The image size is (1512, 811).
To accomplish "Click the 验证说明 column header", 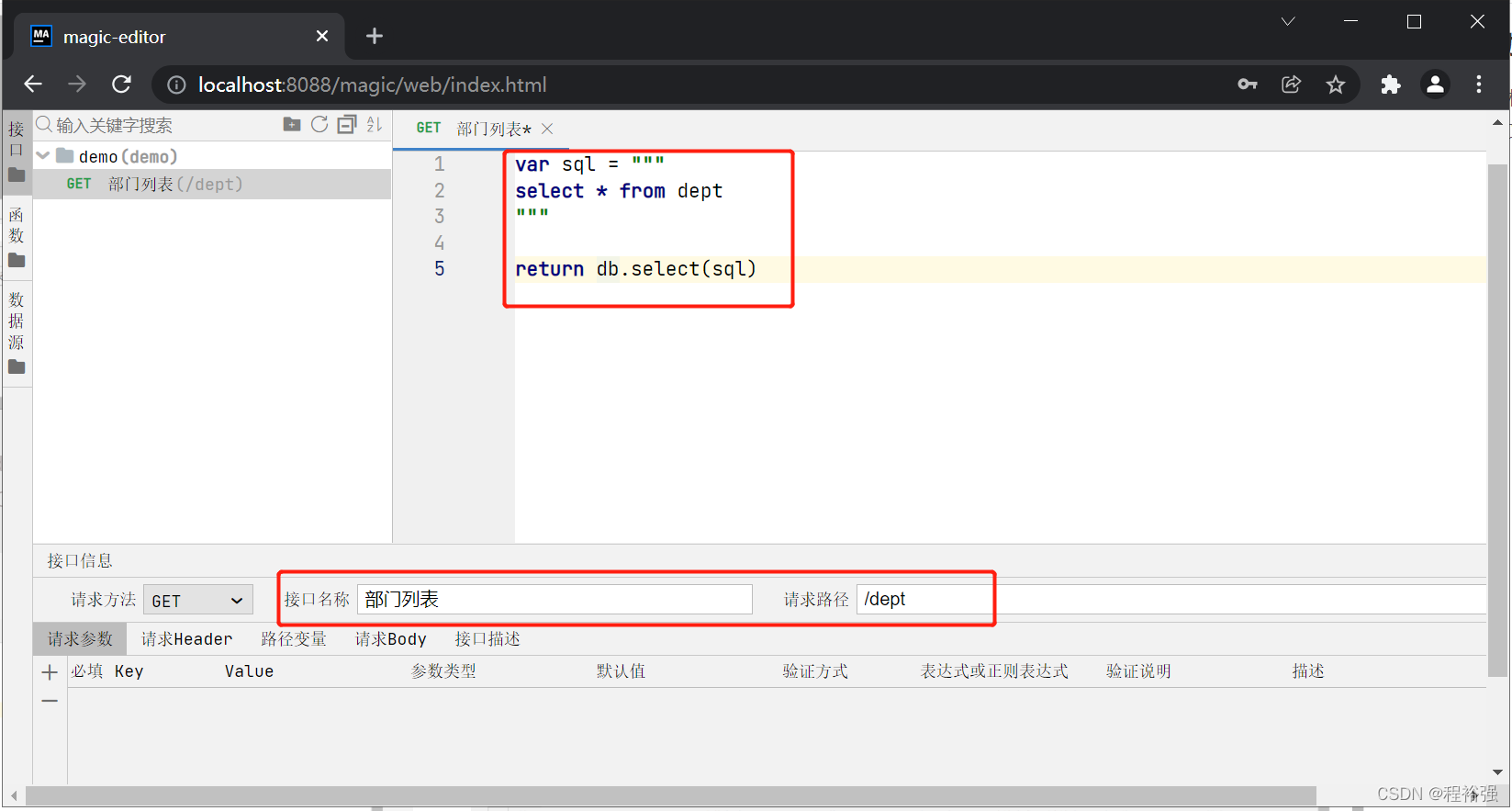I will 1138,671.
